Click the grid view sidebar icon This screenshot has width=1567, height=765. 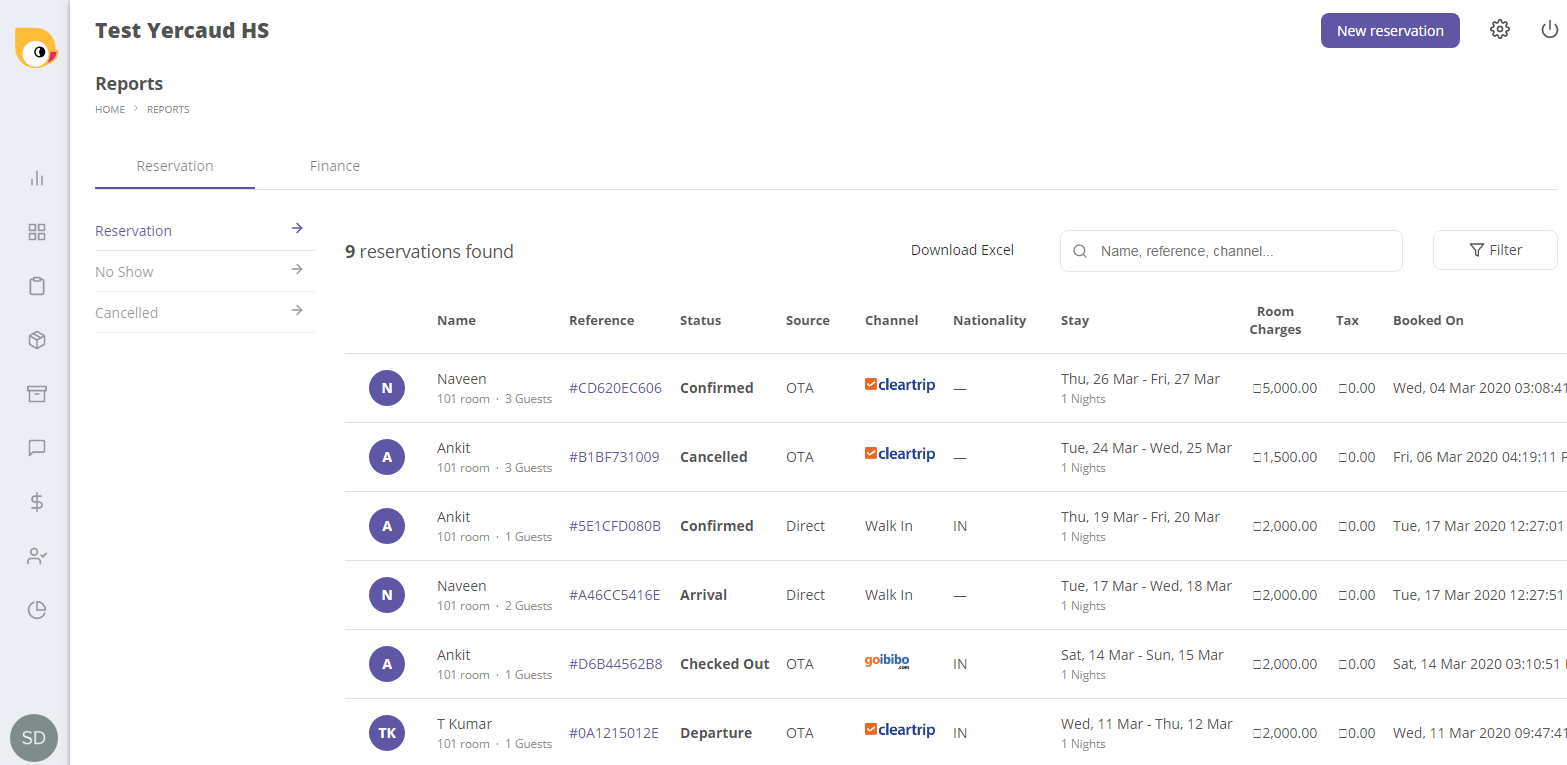[37, 233]
